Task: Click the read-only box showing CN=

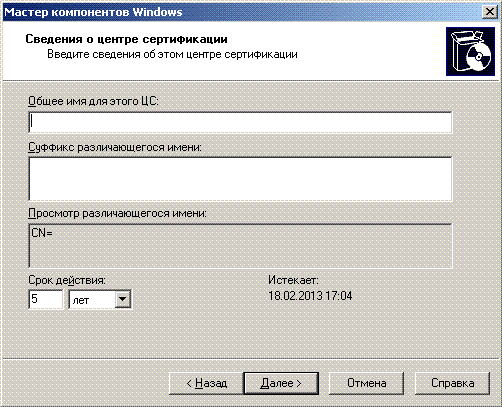Action: click(x=240, y=246)
